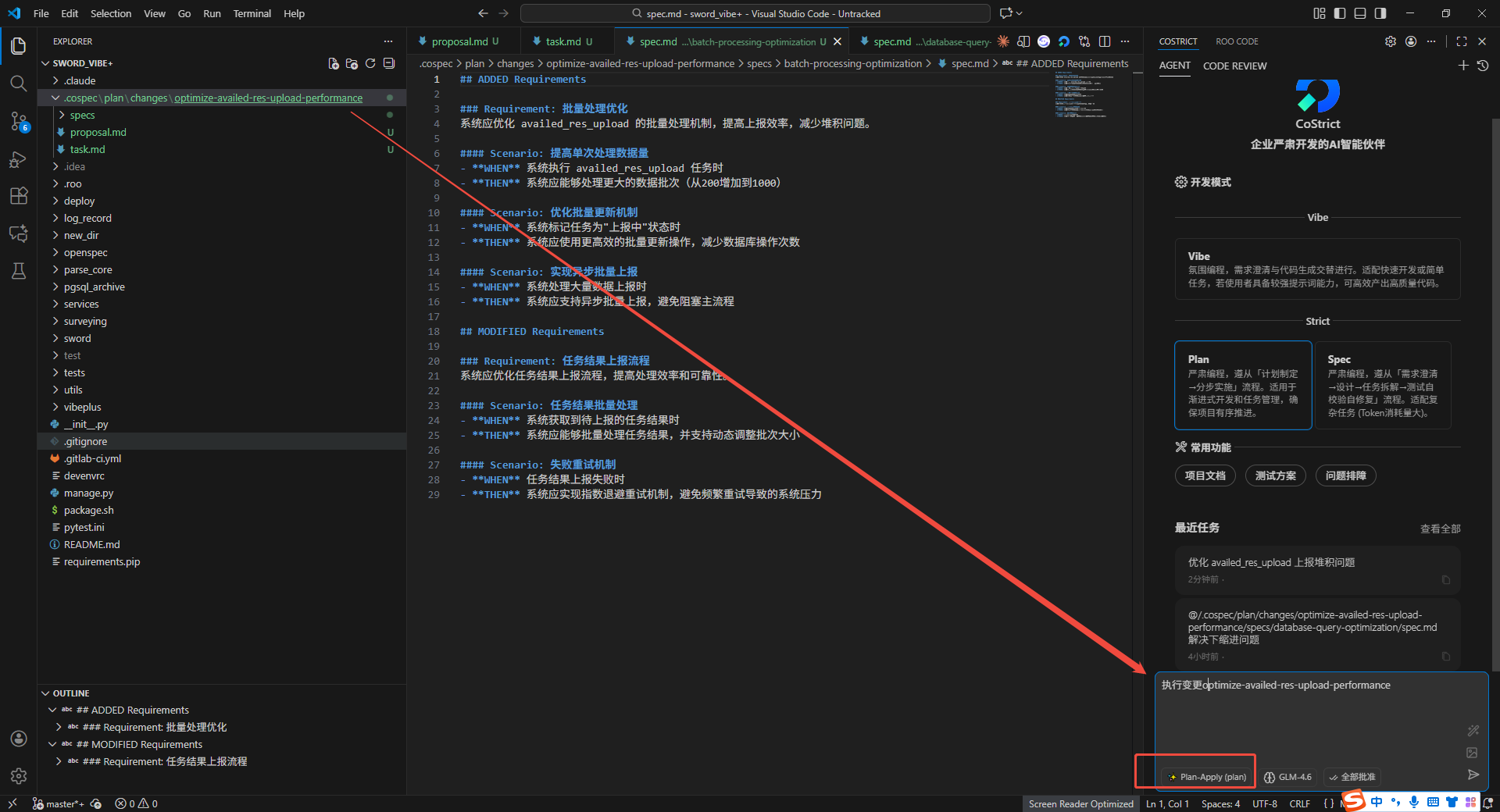Image resolution: width=1500 pixels, height=812 pixels.
Task: Click the enhance prompt wand icon
Action: click(x=1473, y=731)
